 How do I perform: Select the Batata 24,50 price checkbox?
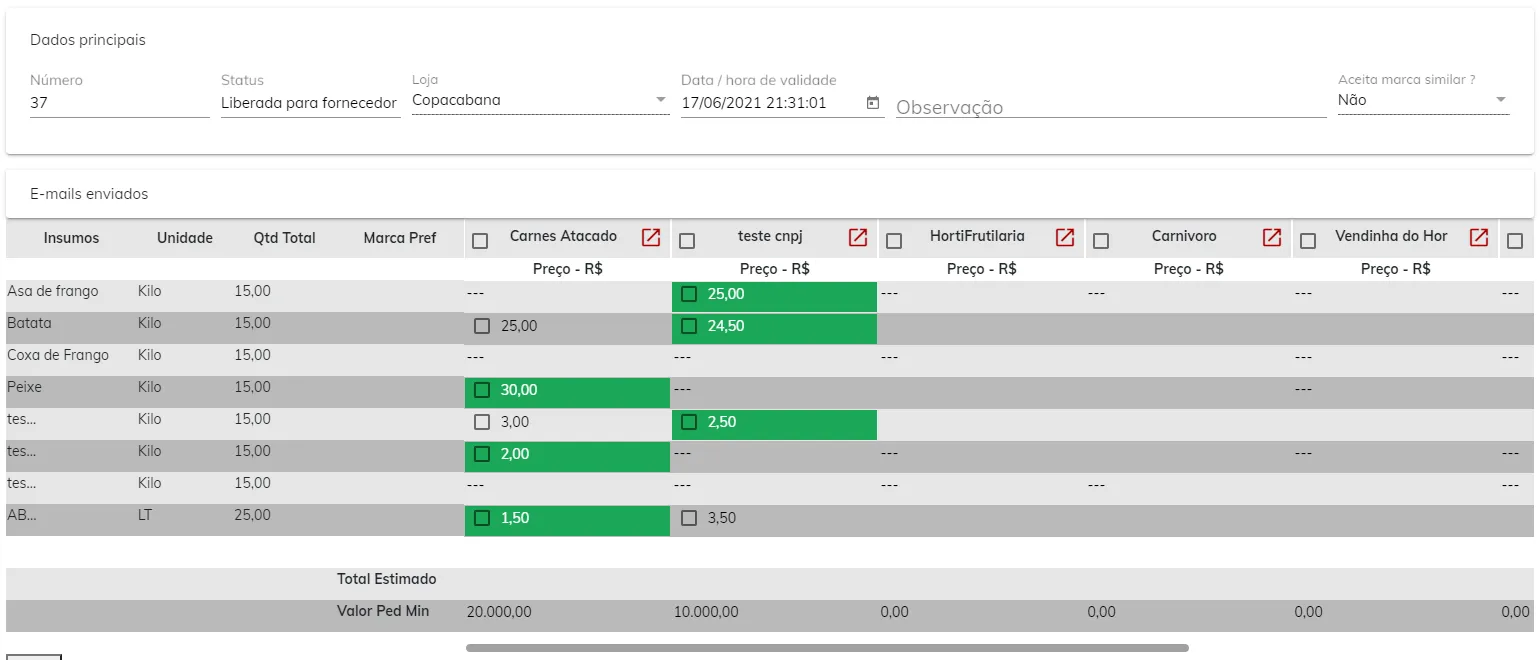click(689, 326)
